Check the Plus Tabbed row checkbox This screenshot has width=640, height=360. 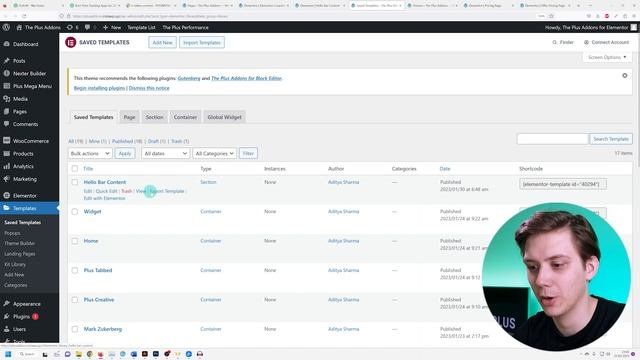click(75, 270)
